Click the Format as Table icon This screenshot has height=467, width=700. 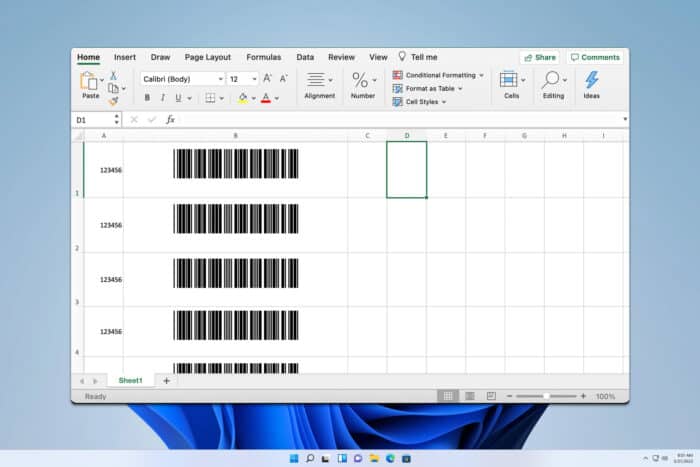tap(397, 88)
